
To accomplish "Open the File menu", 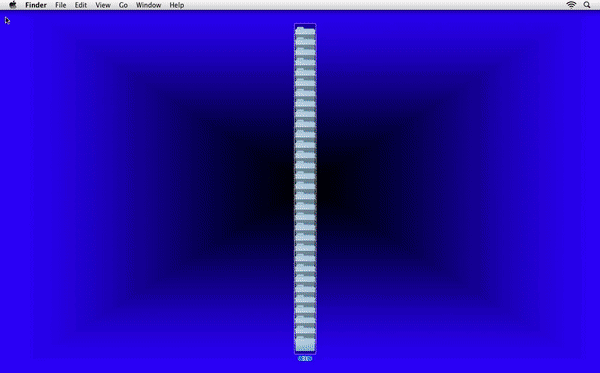I will pyautogui.click(x=60, y=5).
